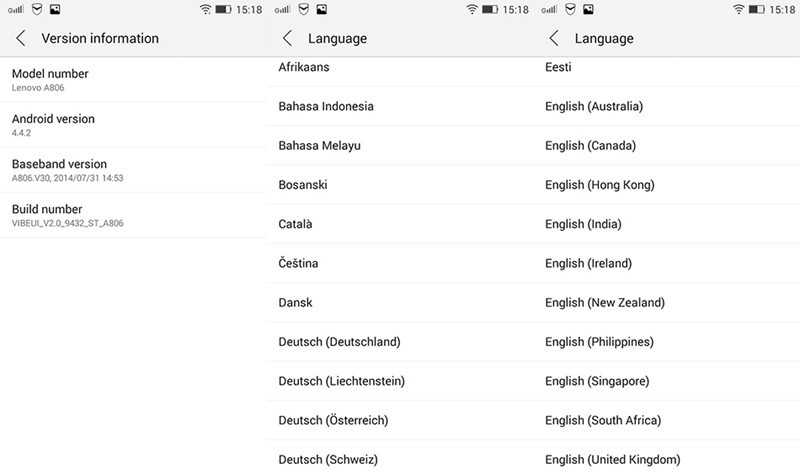Open the Model number entry
800x474 pixels.
click(133, 80)
